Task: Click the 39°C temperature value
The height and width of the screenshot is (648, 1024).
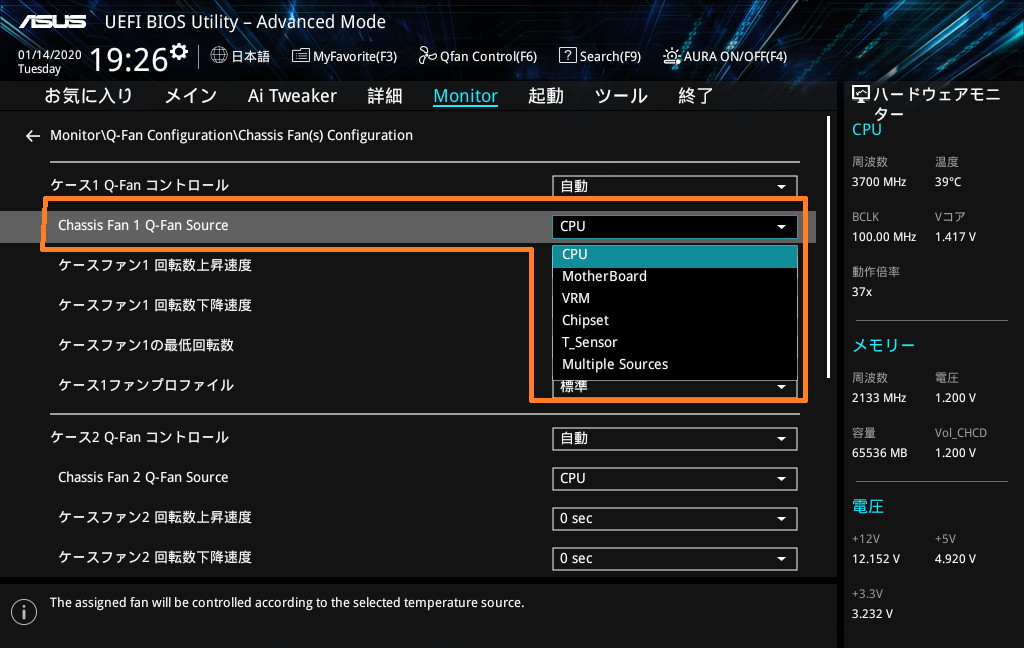Action: pos(948,182)
